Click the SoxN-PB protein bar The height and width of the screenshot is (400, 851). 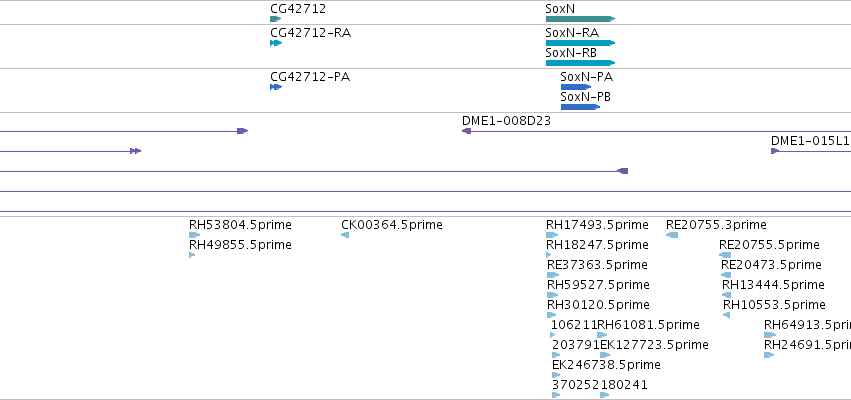(x=580, y=107)
